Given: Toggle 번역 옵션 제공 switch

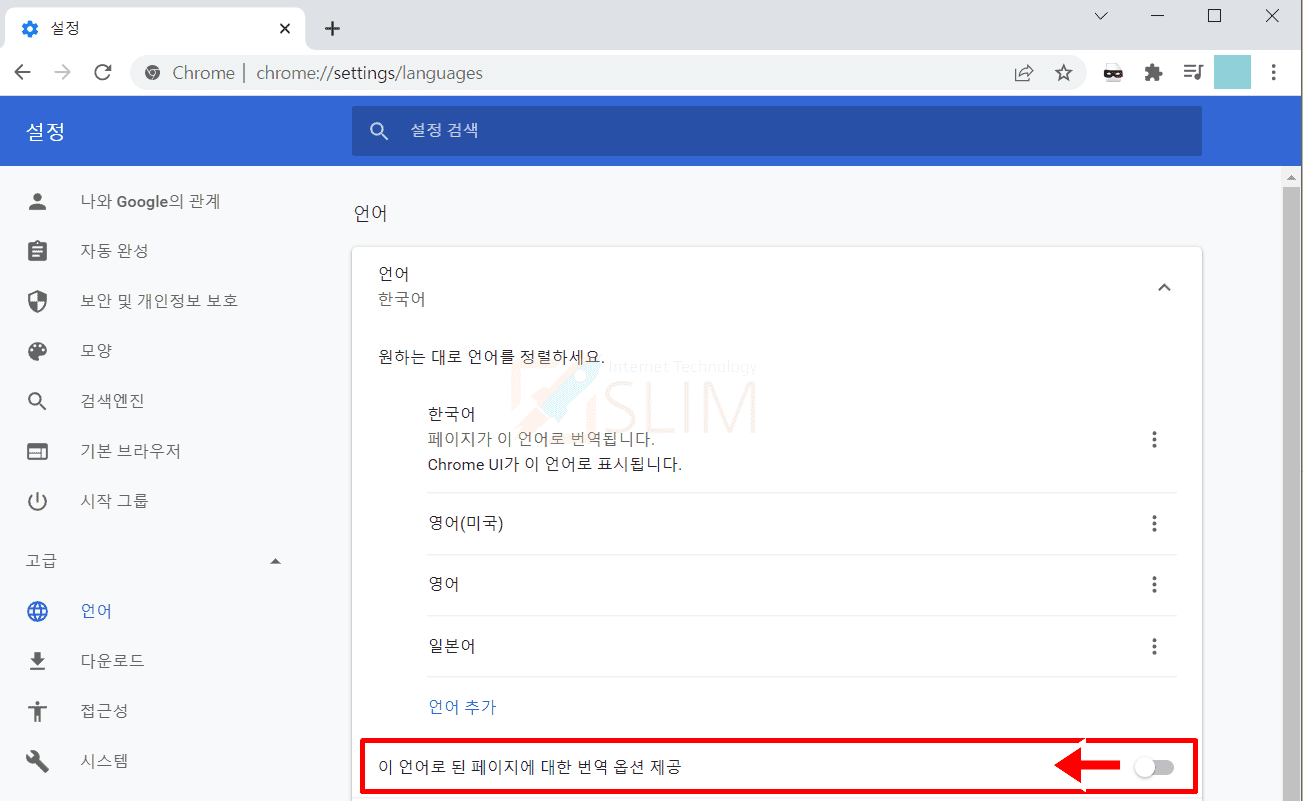Looking at the screenshot, I should 1154,767.
